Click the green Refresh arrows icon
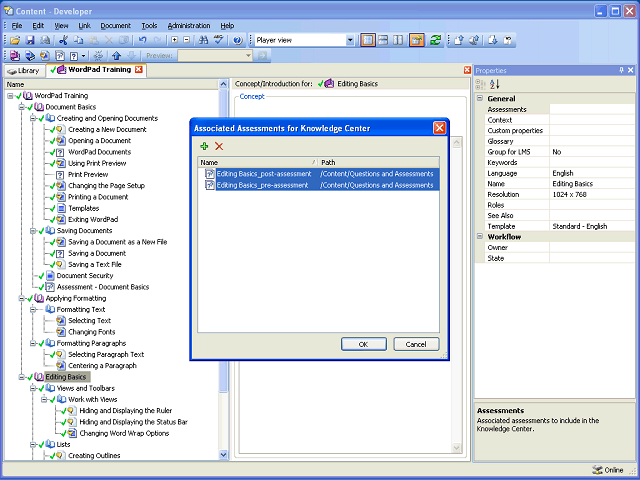The image size is (640, 480). pyautogui.click(x=435, y=40)
